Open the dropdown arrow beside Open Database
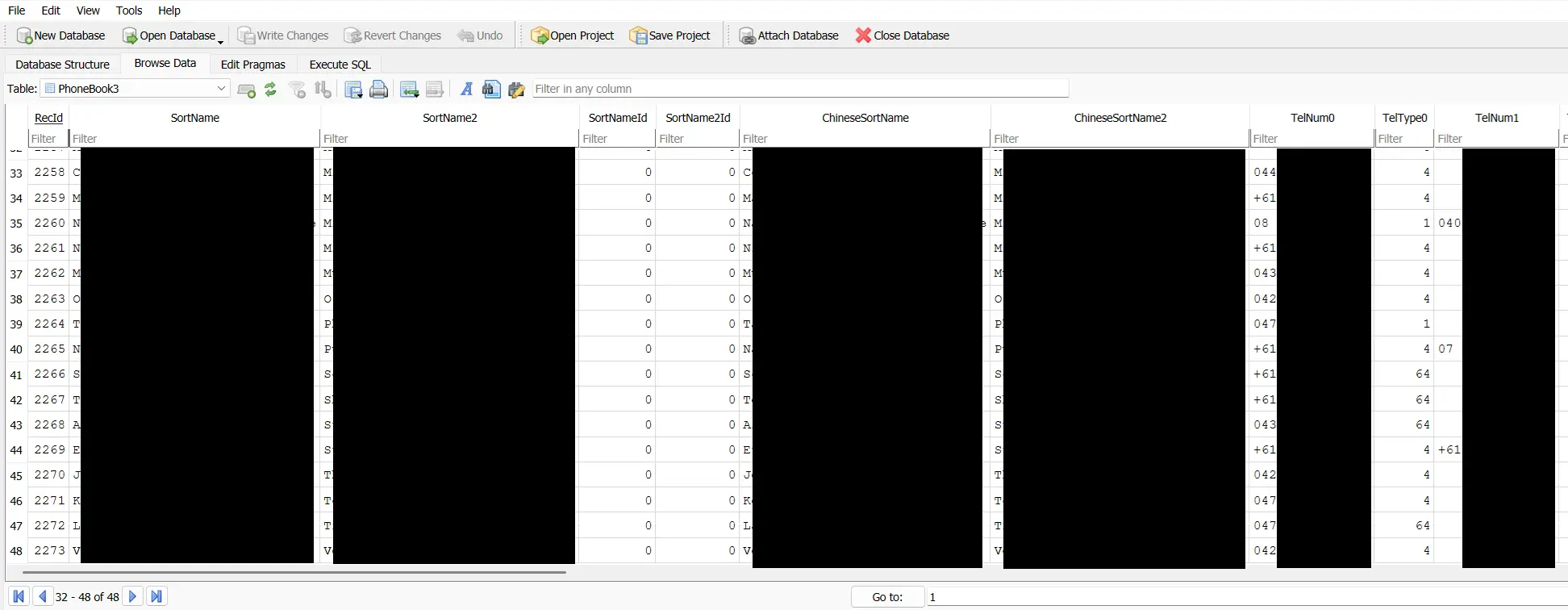This screenshot has height=610, width=1568. click(x=220, y=40)
